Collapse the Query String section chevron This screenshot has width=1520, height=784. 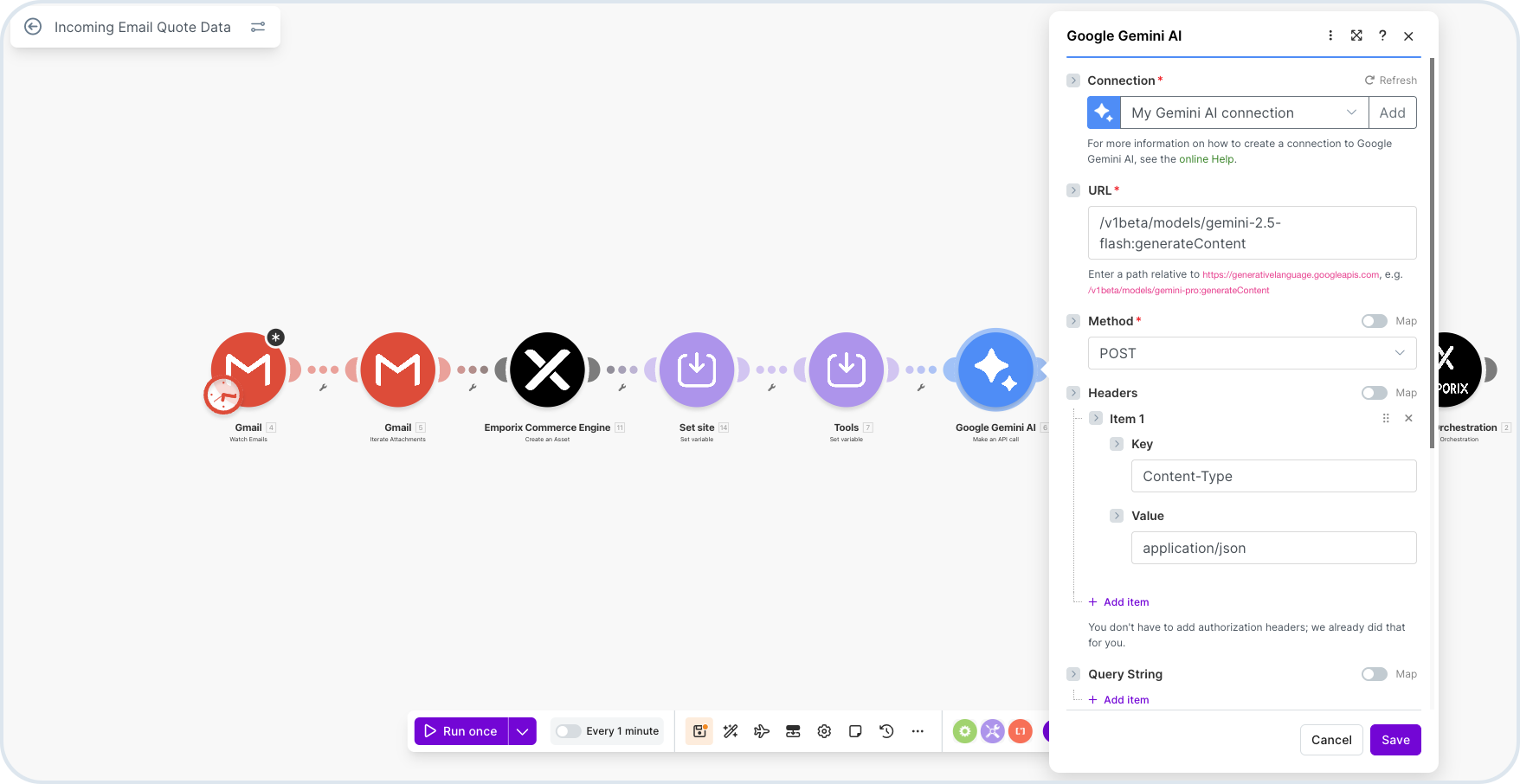coord(1073,674)
